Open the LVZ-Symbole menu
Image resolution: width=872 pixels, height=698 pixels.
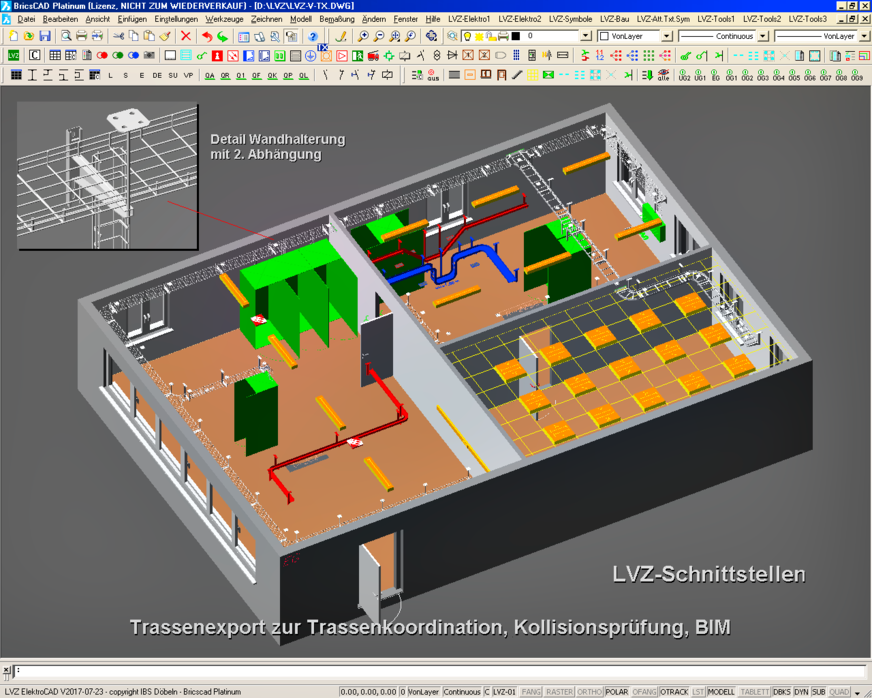pos(570,18)
